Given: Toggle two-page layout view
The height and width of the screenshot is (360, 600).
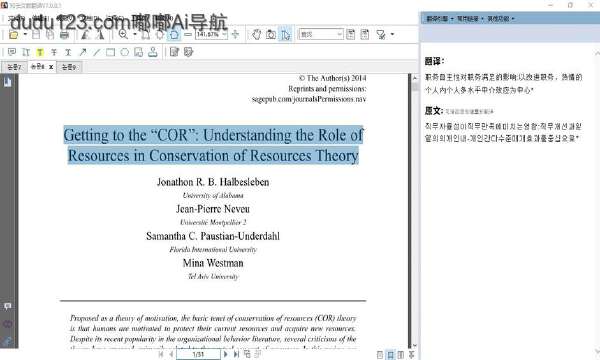Looking at the screenshot, I should (x=401, y=355).
